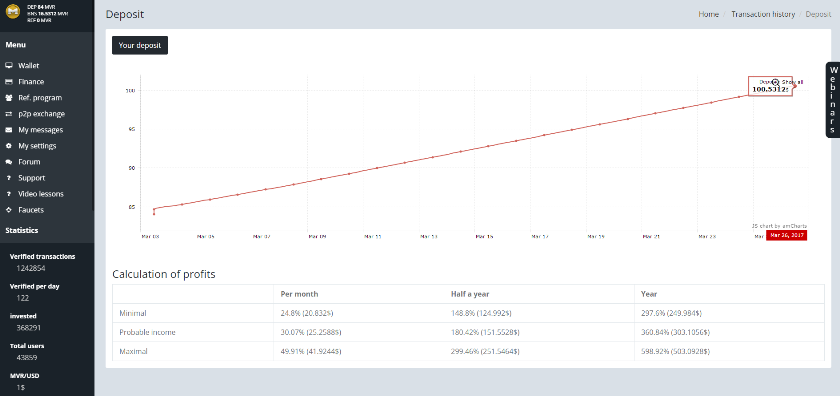Click the My messages envelope icon
The image size is (840, 396).
tap(9, 130)
